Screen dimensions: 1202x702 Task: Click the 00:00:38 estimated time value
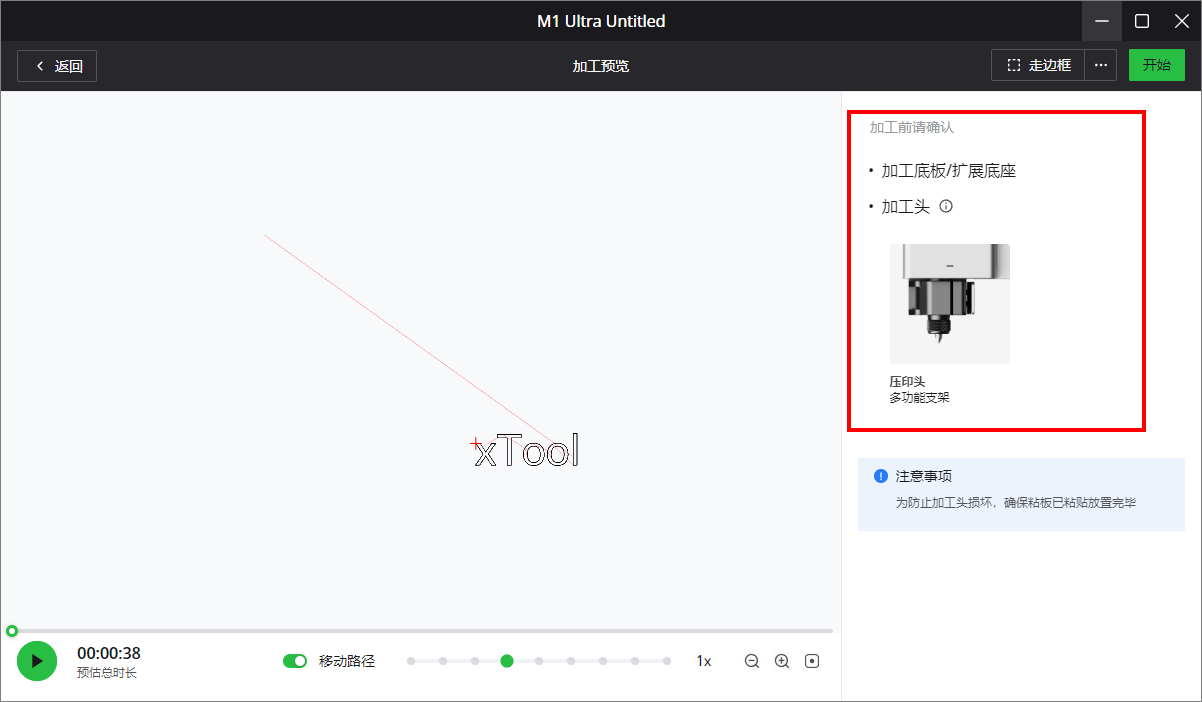[x=109, y=654]
